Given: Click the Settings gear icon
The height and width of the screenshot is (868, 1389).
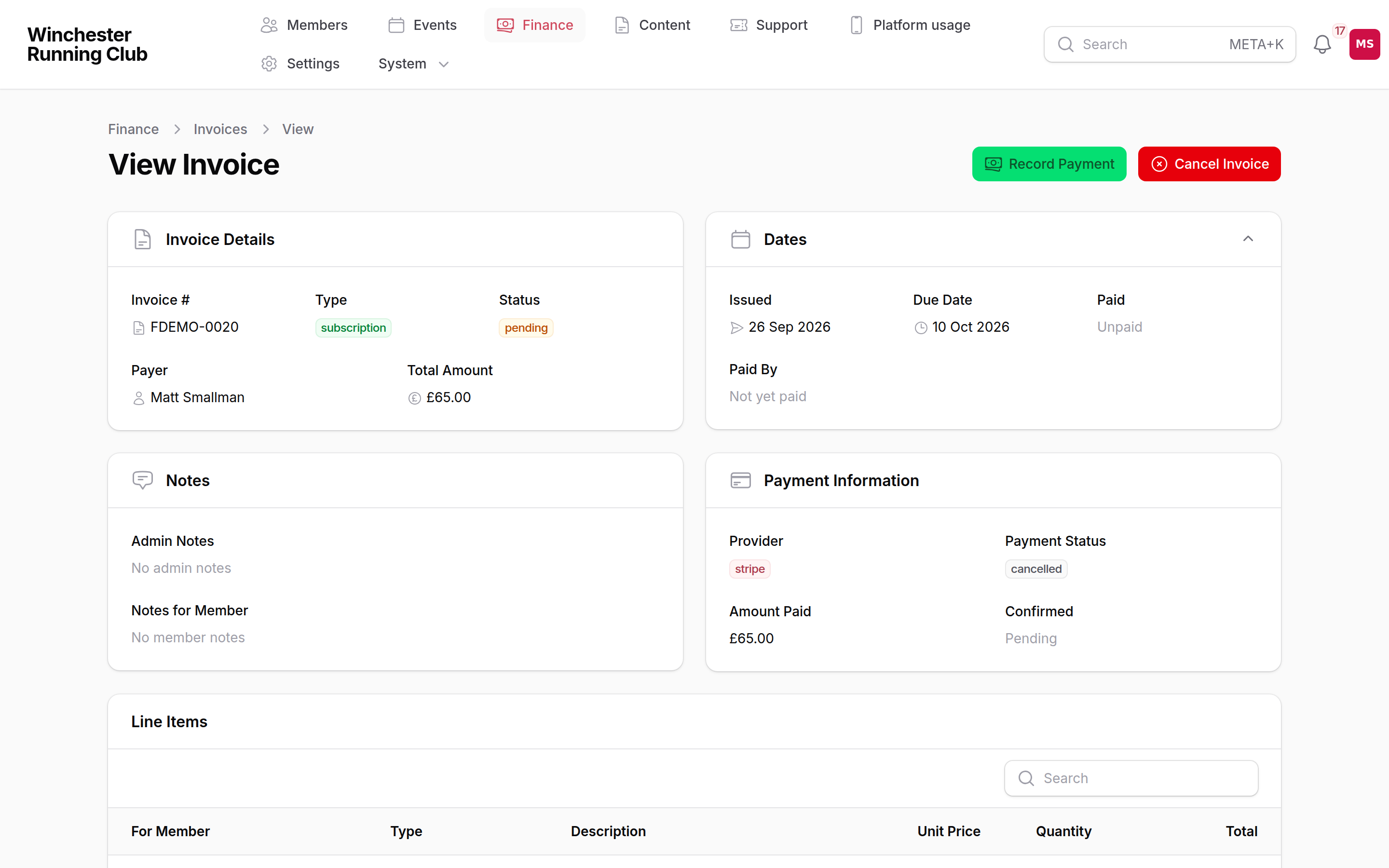Looking at the screenshot, I should (x=269, y=64).
